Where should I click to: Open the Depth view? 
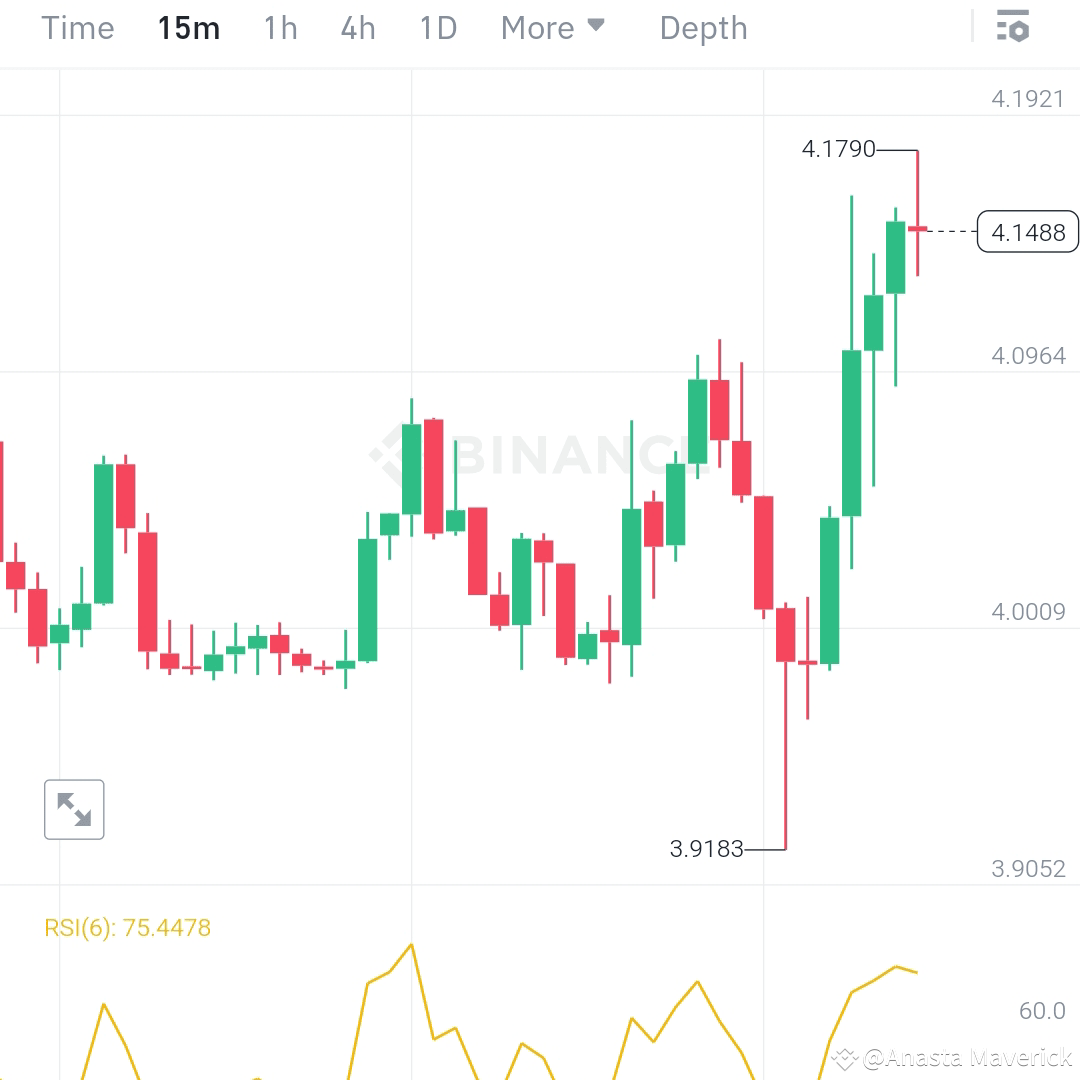click(x=703, y=28)
